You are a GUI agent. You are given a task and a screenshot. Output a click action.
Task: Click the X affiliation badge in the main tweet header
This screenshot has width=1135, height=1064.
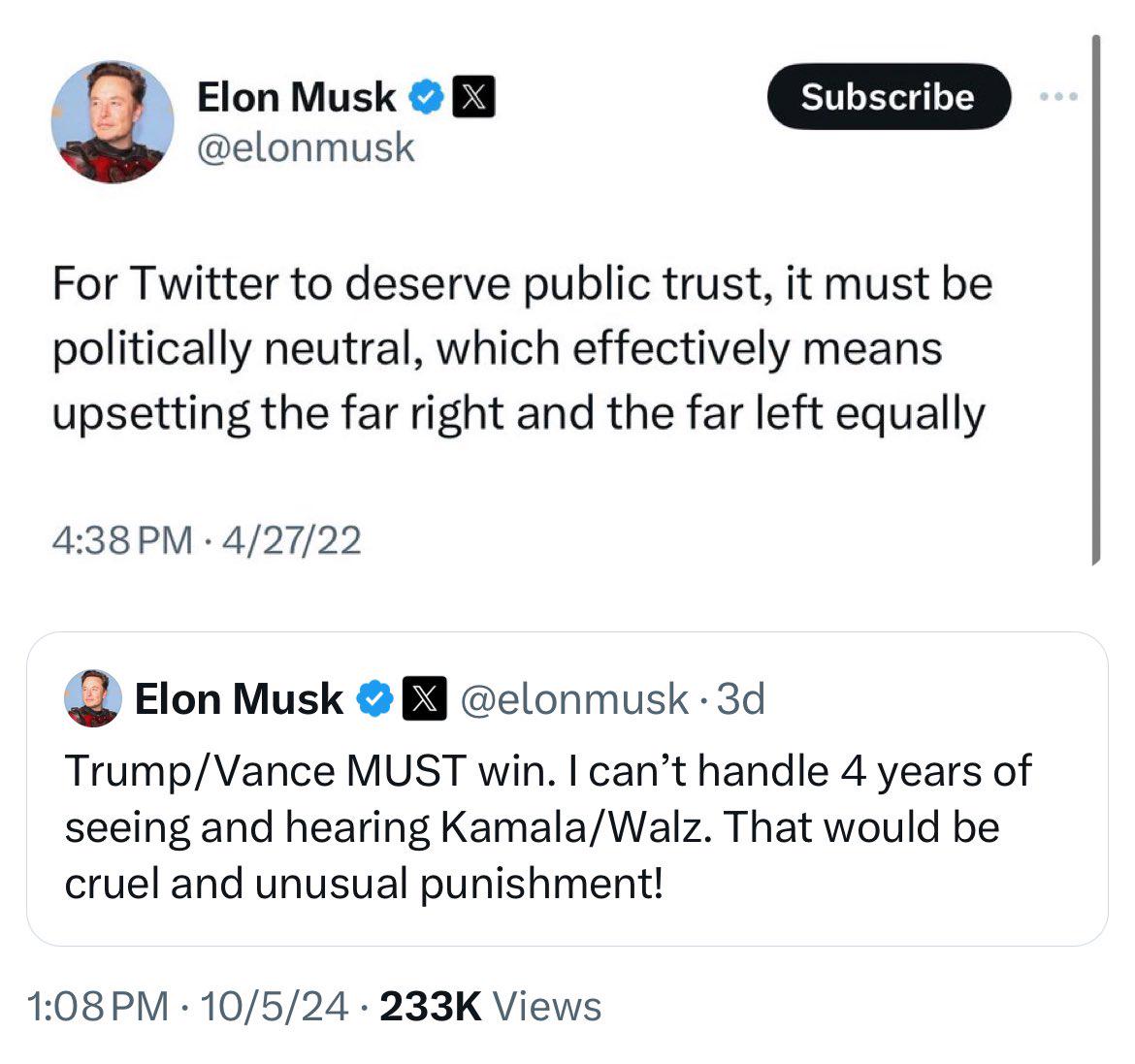coord(473,97)
